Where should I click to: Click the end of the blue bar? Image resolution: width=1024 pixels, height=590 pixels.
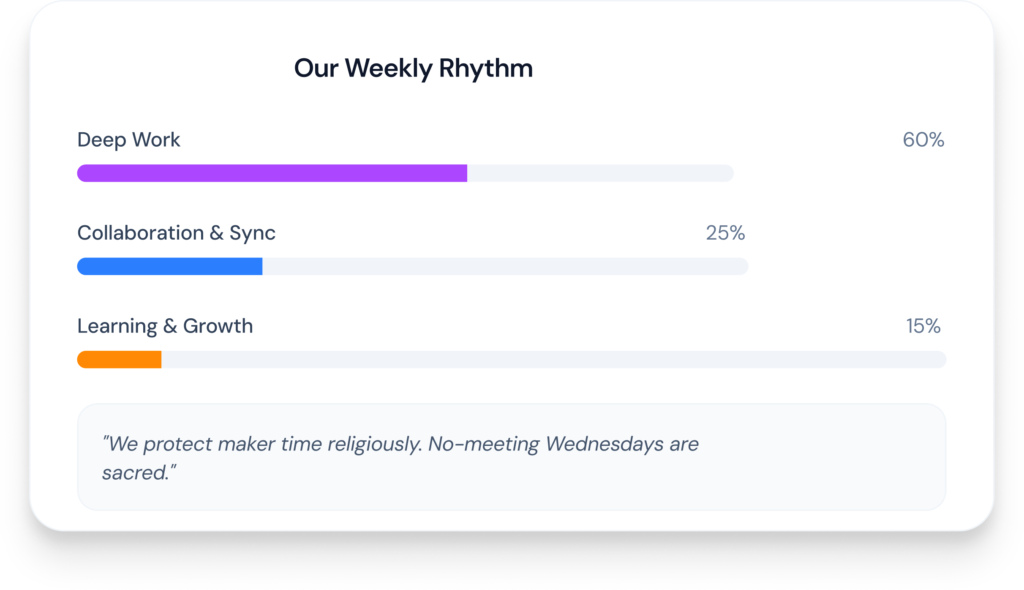(259, 266)
